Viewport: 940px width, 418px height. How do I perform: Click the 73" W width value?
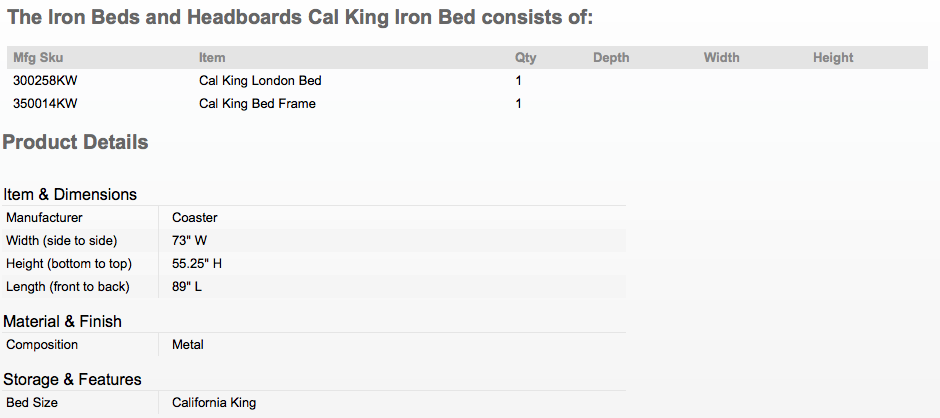[189, 240]
